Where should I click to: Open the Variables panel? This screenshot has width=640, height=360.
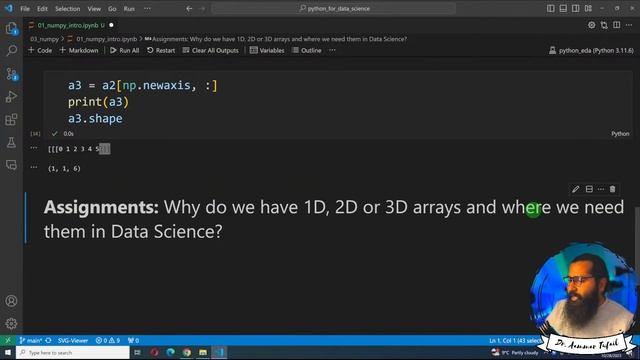[x=267, y=50]
